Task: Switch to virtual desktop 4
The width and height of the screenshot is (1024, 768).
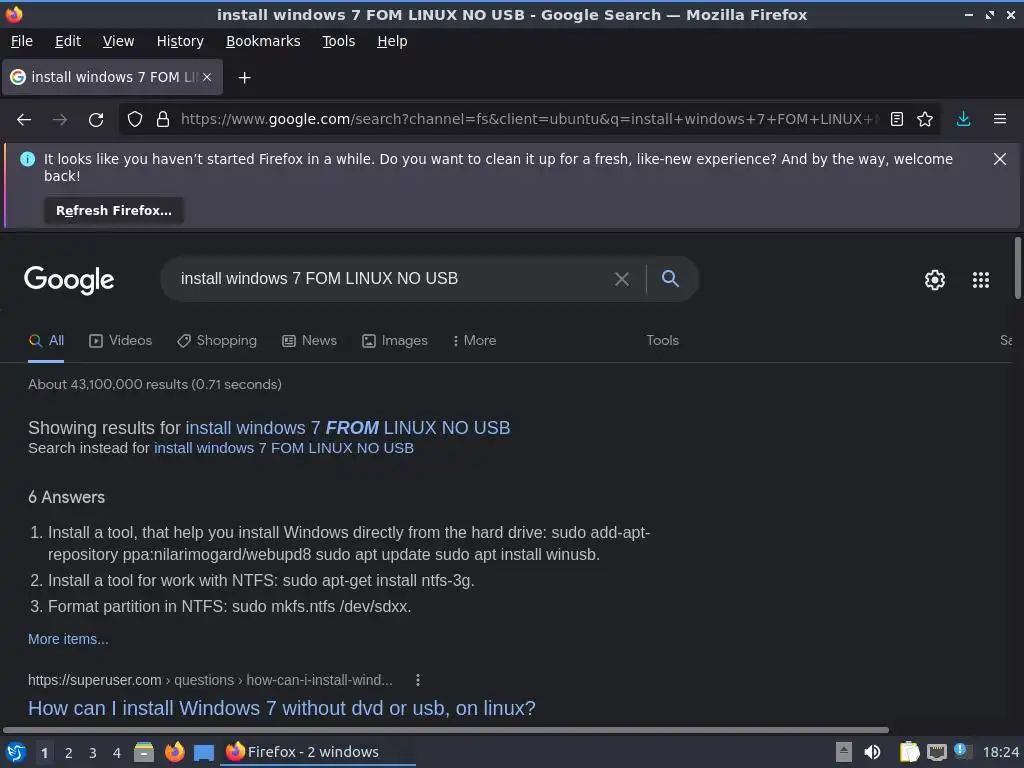Action: pyautogui.click(x=117, y=753)
